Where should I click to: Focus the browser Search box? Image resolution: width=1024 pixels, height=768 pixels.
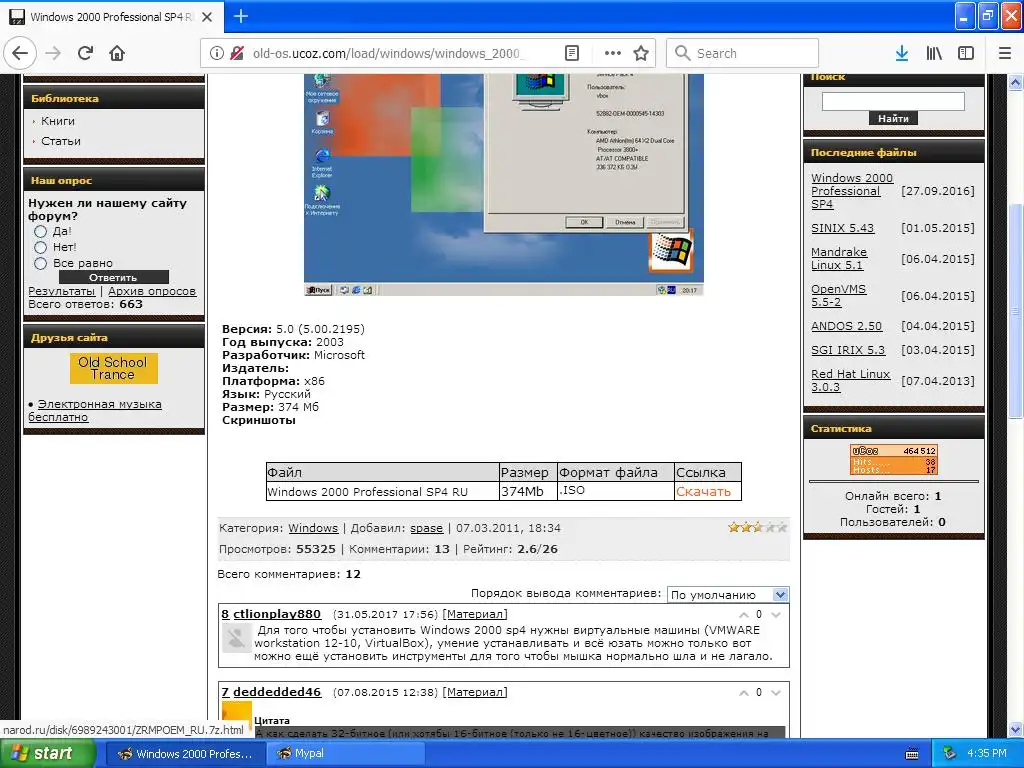742,53
